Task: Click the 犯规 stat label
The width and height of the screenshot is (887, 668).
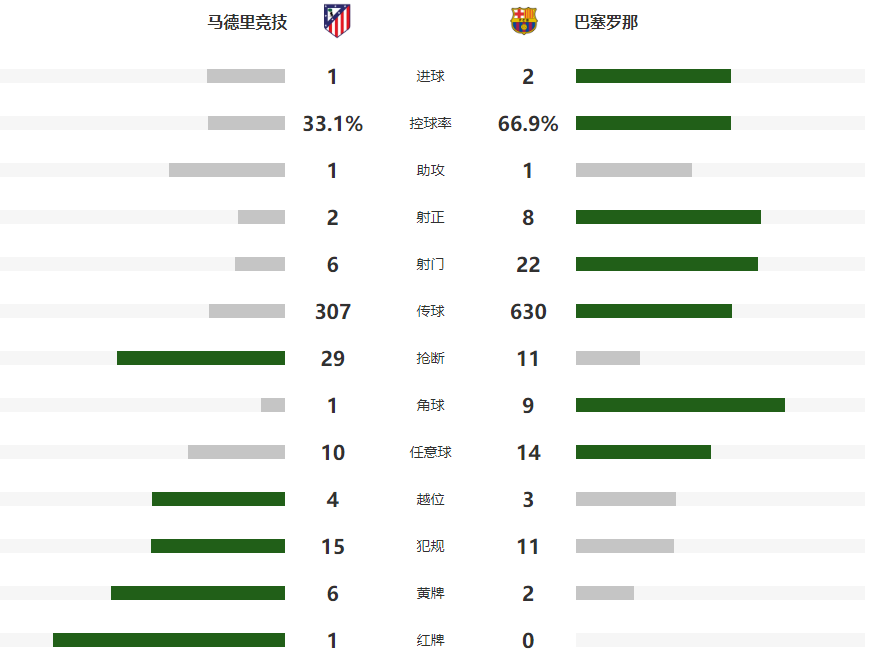Action: [430, 547]
